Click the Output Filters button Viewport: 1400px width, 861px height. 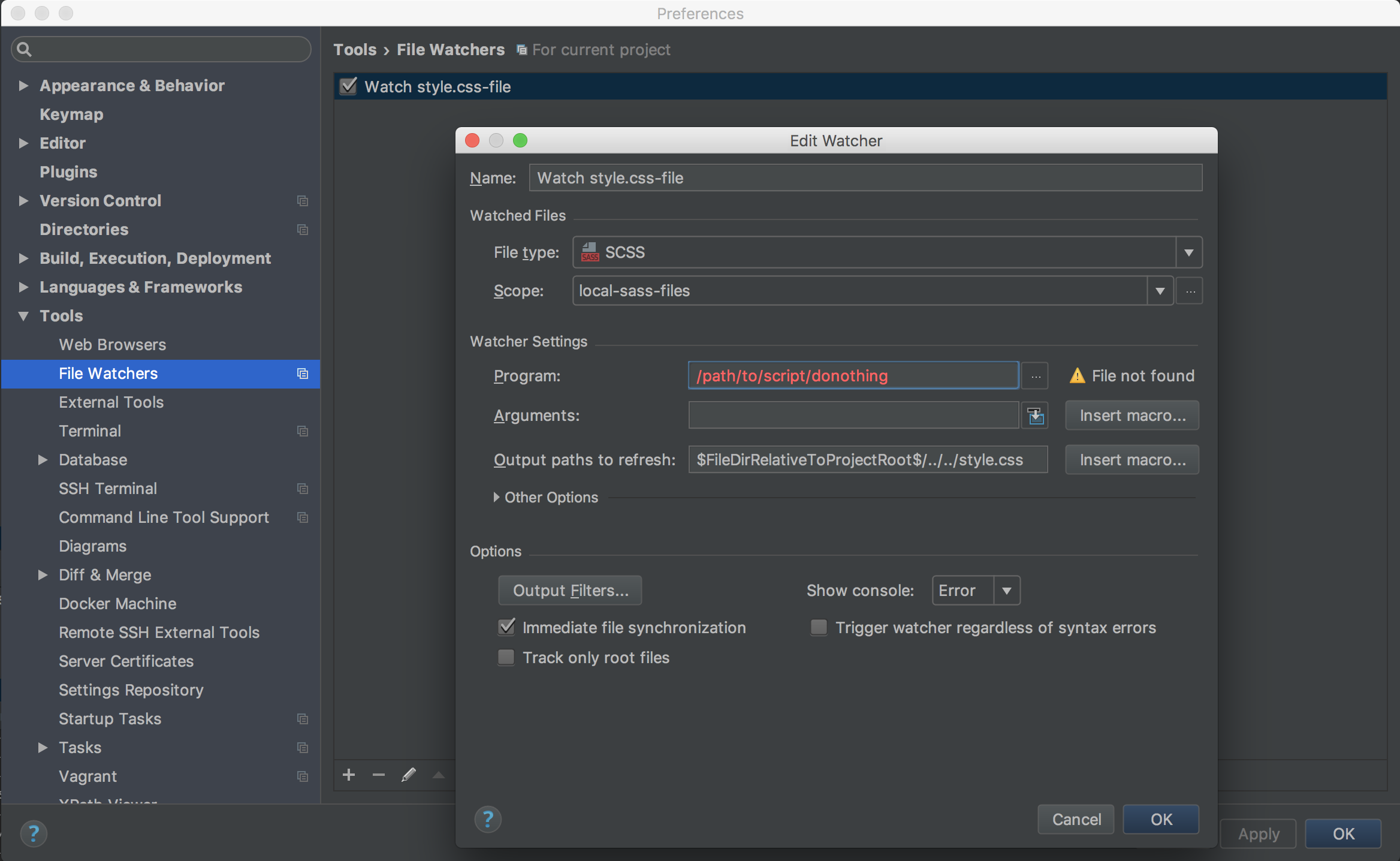click(570, 591)
